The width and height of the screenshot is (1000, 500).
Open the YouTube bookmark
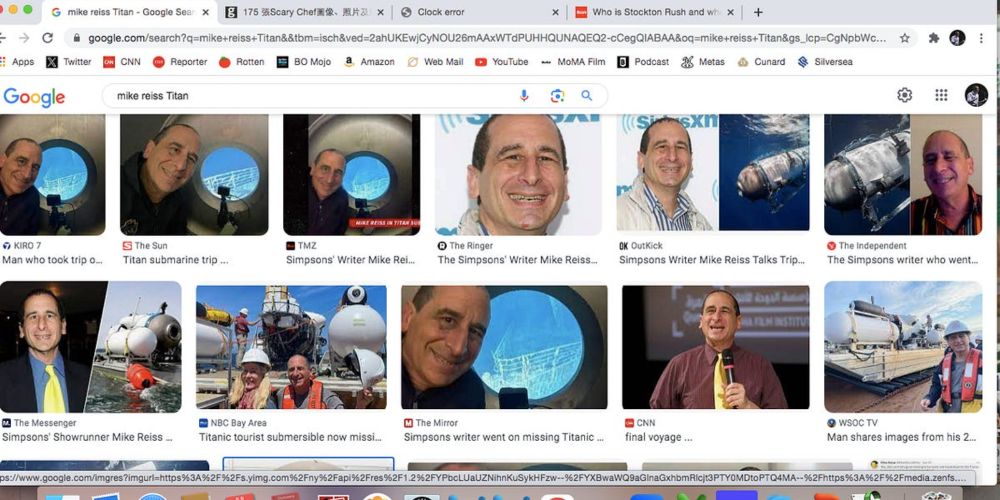click(502, 62)
